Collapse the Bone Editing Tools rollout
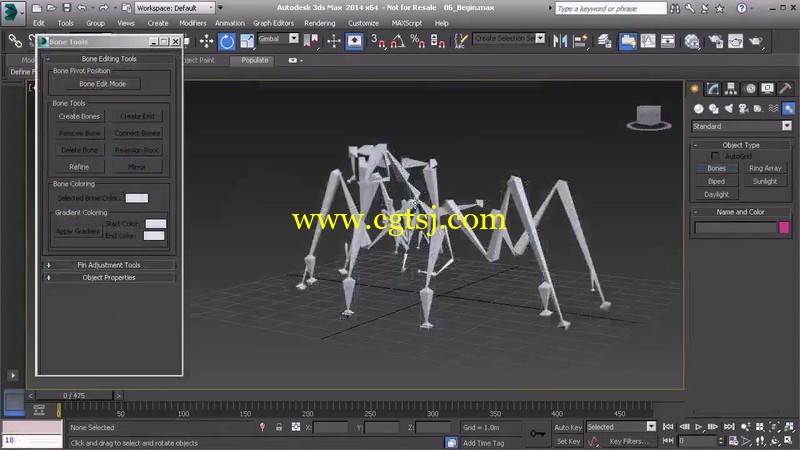 109,59
